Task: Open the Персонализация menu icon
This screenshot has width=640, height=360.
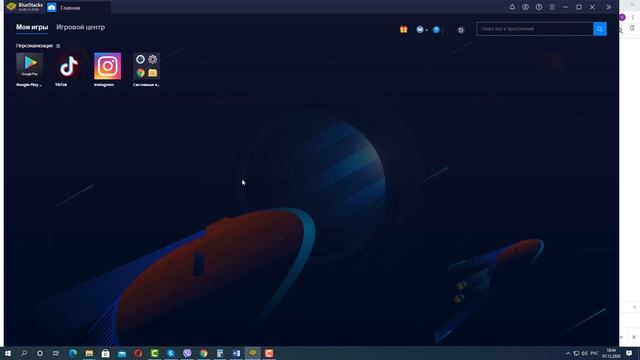Action: point(58,46)
